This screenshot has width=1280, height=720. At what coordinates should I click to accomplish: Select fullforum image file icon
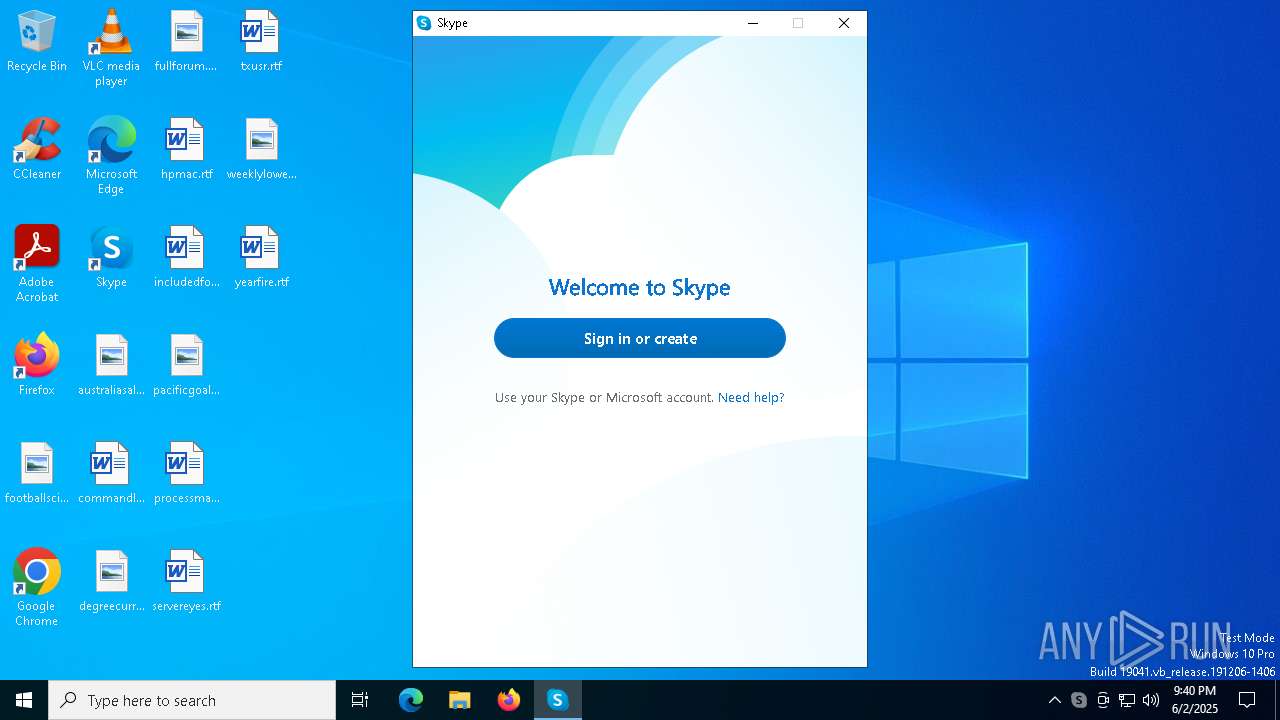[x=186, y=42]
